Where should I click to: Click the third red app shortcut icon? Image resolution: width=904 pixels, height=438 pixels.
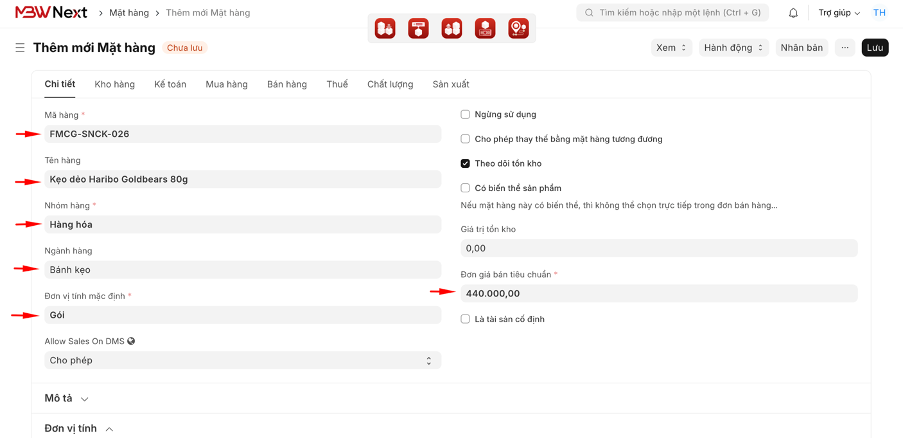452,29
